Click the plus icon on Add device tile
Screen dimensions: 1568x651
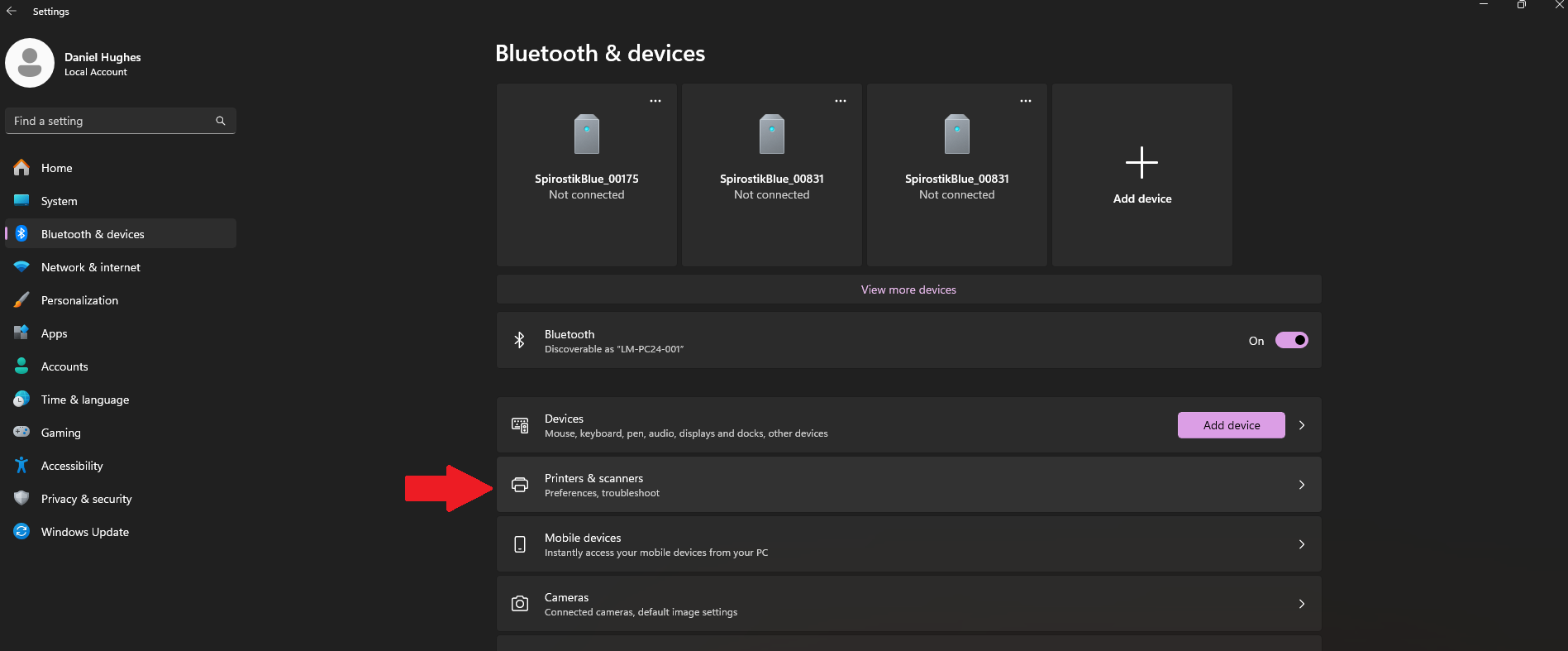point(1141,163)
